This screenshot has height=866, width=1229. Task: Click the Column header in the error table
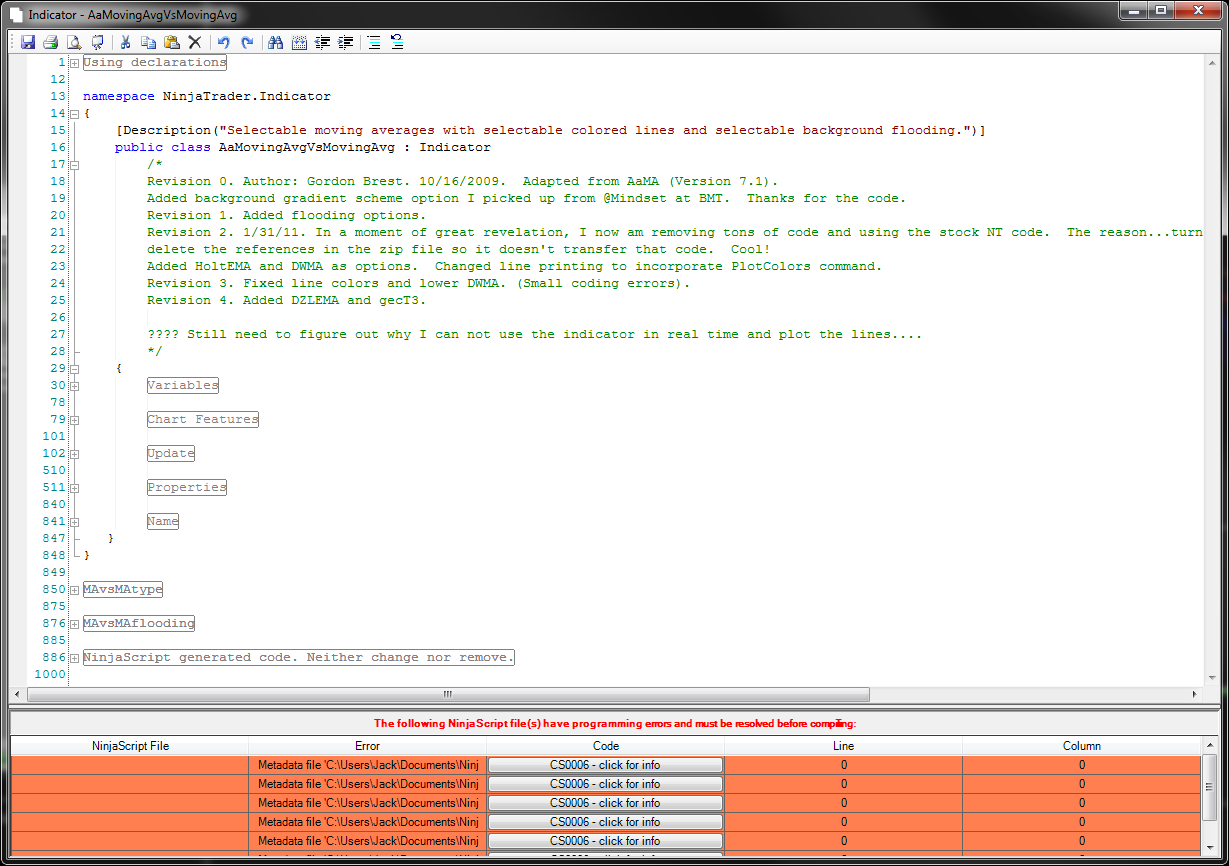click(x=1081, y=745)
